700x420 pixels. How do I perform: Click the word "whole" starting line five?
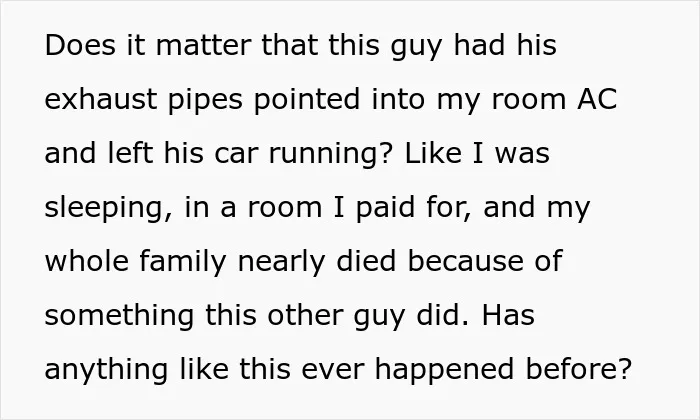pyautogui.click(x=87, y=261)
